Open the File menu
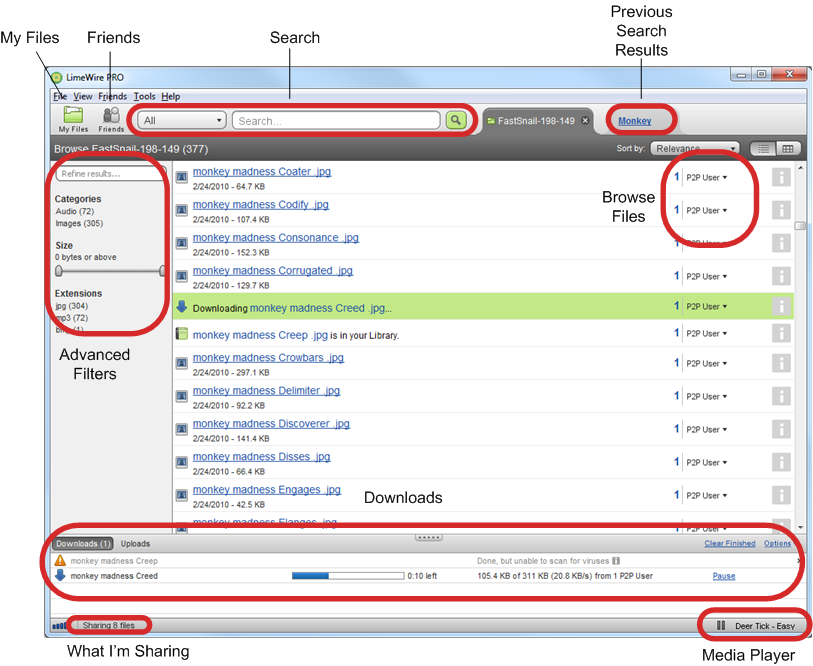Viewport: 813px width, 666px height. pyautogui.click(x=60, y=96)
